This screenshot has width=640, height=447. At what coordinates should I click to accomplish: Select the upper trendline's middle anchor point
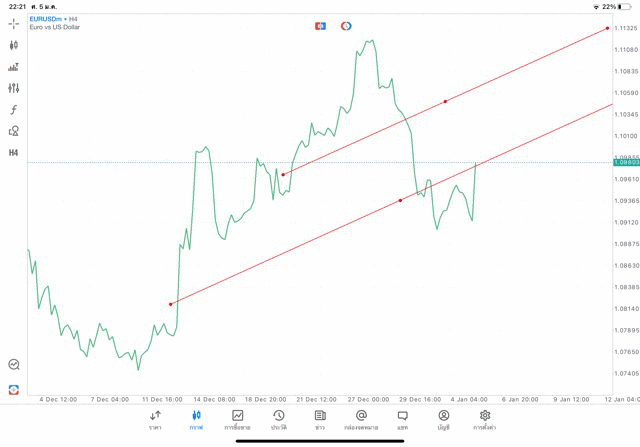(445, 101)
